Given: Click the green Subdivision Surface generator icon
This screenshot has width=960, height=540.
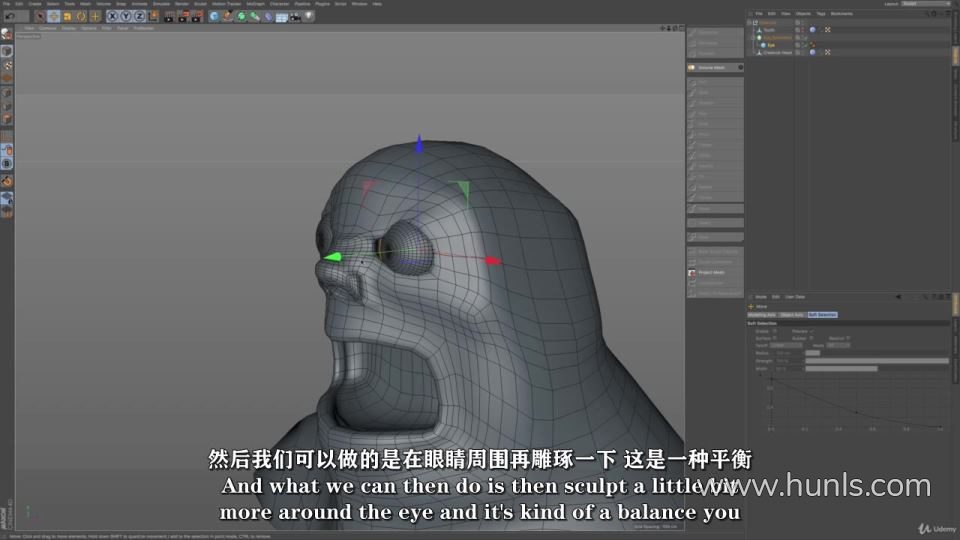Looking at the screenshot, I should tap(241, 17).
